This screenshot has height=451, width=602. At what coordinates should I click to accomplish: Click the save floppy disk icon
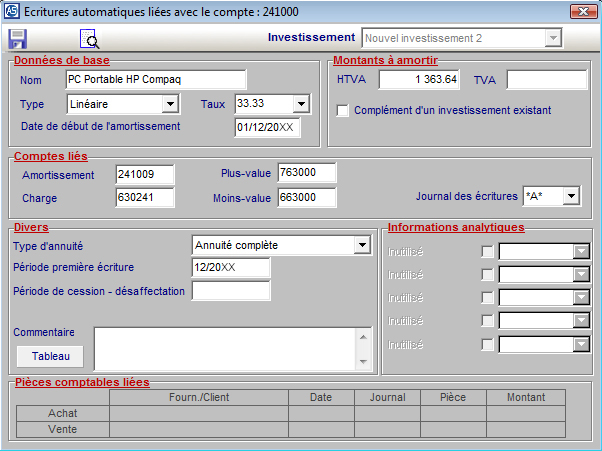[x=18, y=39]
